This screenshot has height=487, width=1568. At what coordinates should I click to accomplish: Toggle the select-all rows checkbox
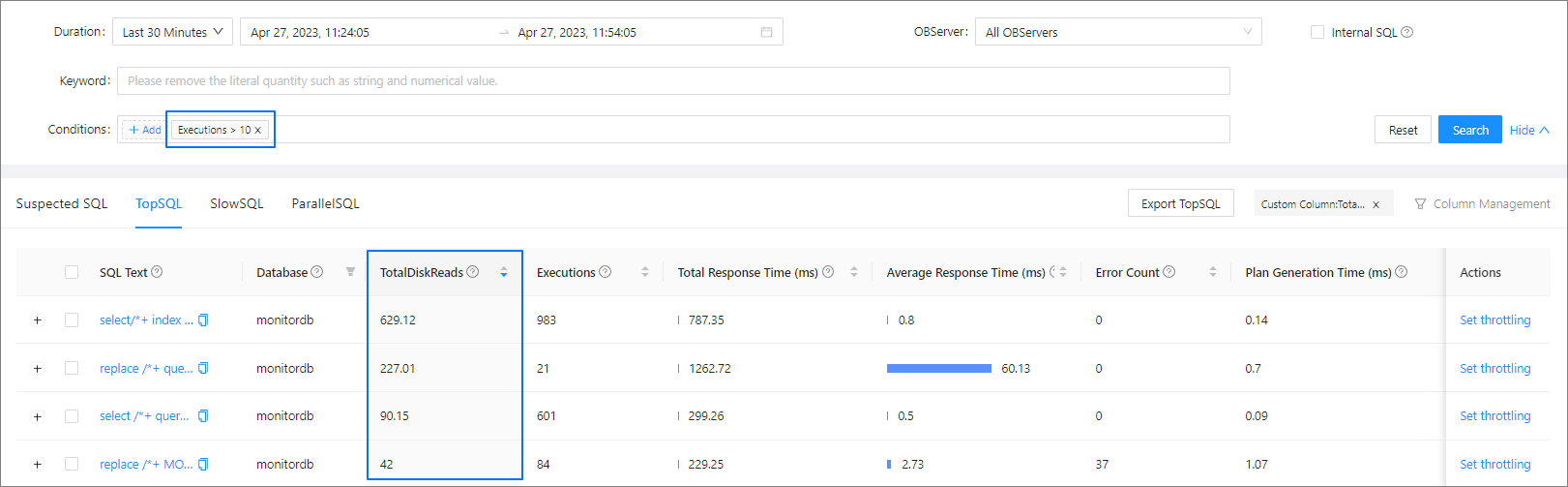pos(72,272)
